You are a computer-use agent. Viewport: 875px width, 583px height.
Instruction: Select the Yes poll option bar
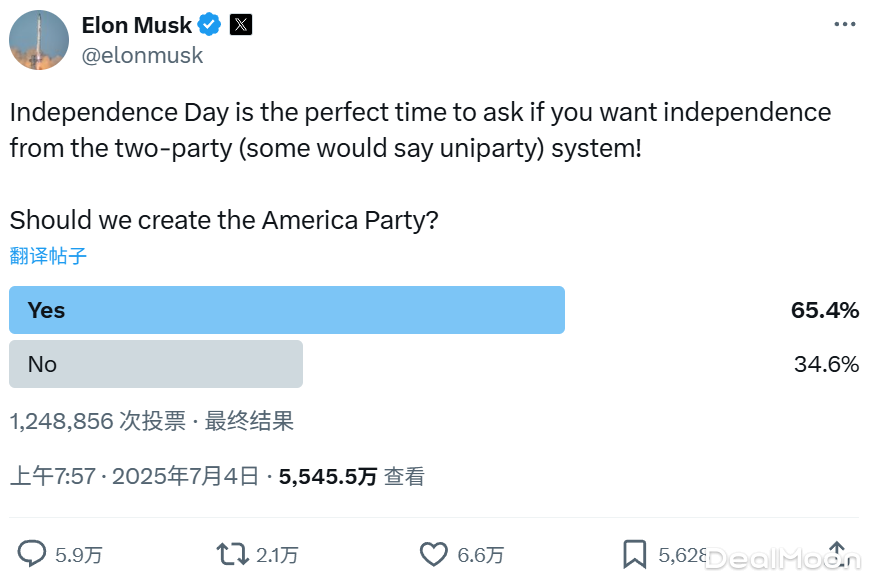click(287, 310)
